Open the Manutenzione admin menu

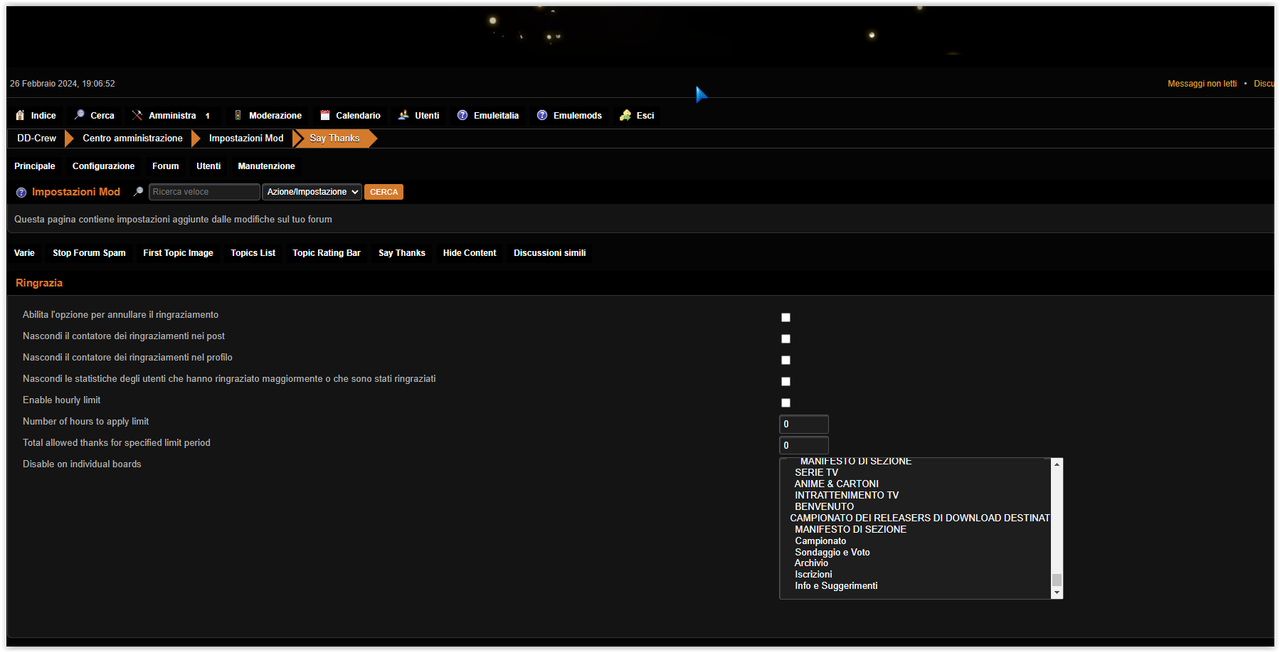click(266, 166)
